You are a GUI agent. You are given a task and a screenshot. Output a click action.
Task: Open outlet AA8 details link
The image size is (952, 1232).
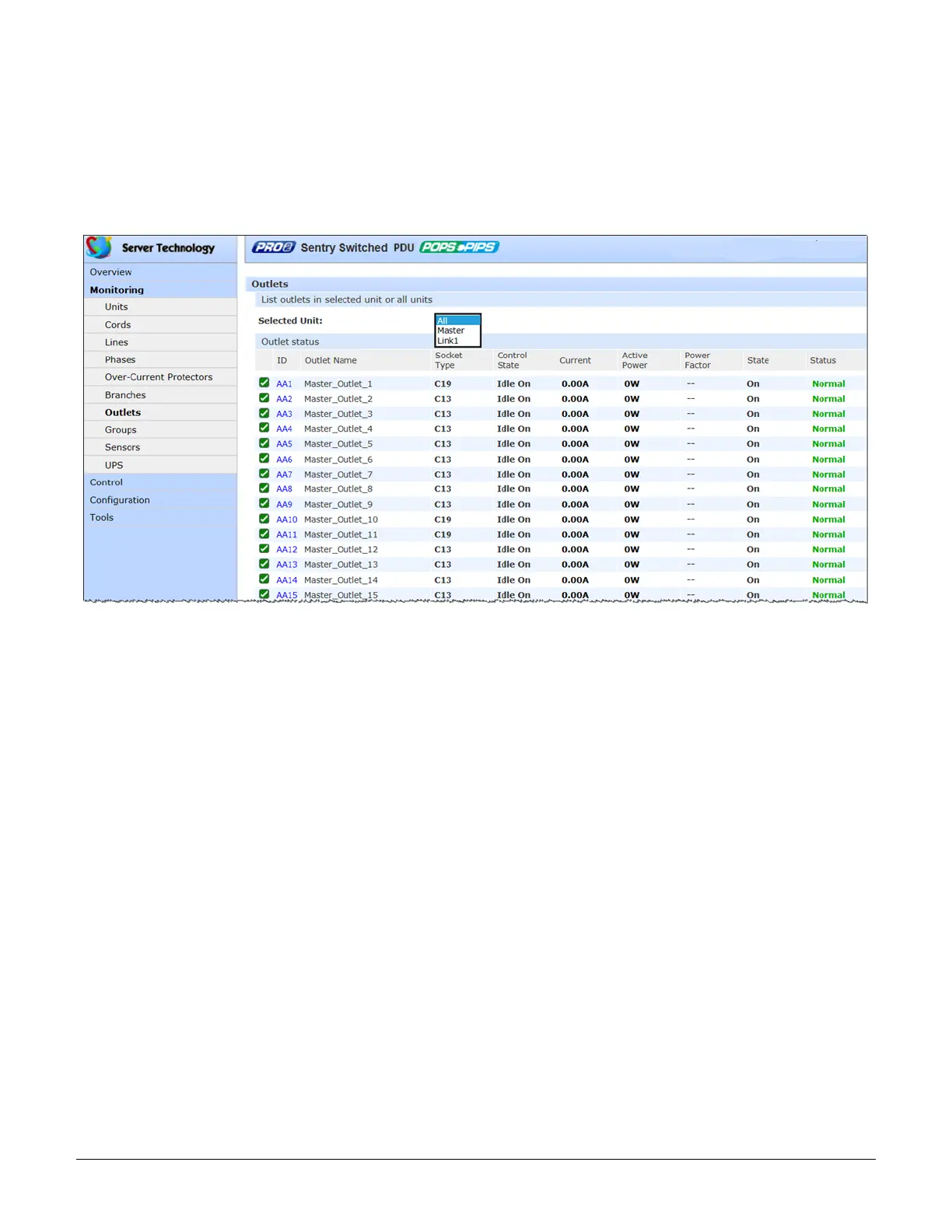coord(284,489)
